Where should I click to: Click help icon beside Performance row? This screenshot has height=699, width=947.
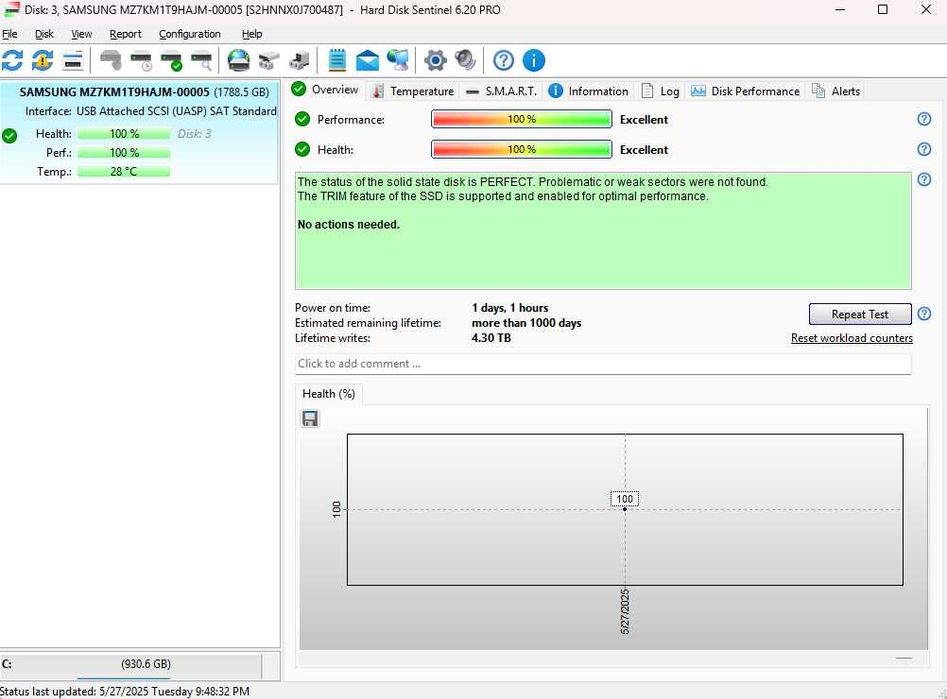[x=924, y=119]
